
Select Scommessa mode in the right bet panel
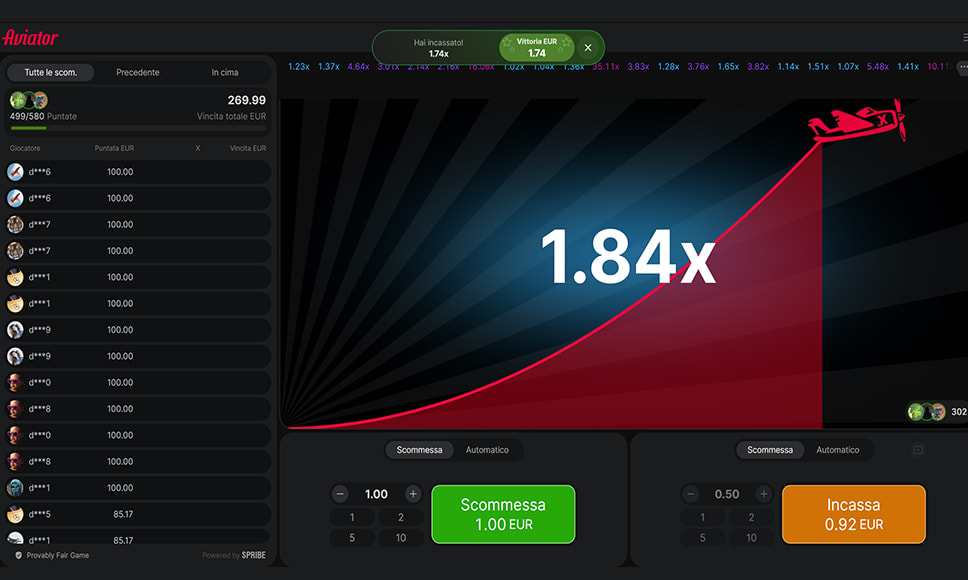(x=770, y=450)
